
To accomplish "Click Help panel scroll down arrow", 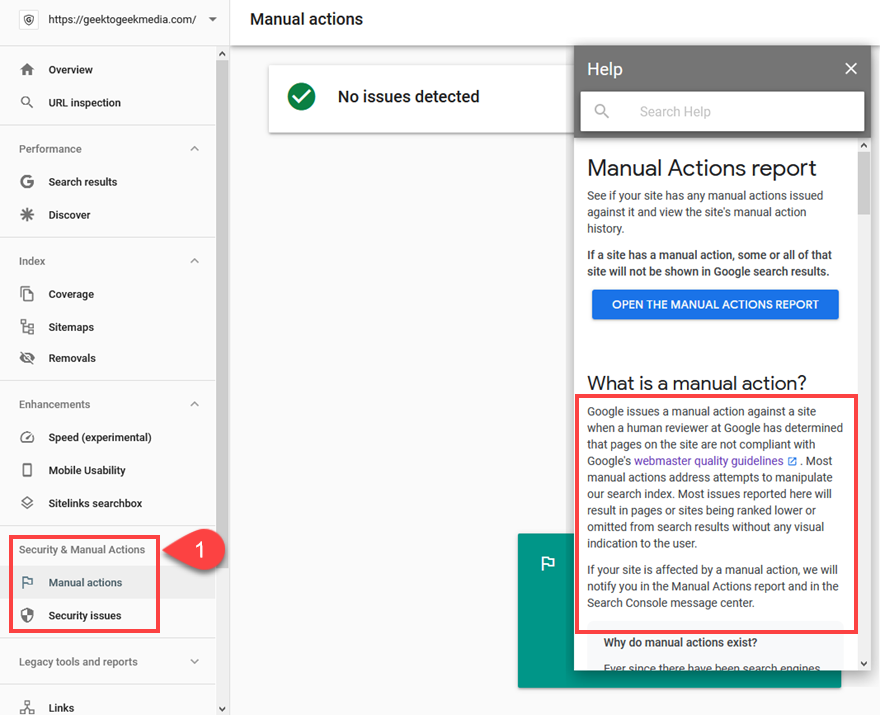I will 864,663.
